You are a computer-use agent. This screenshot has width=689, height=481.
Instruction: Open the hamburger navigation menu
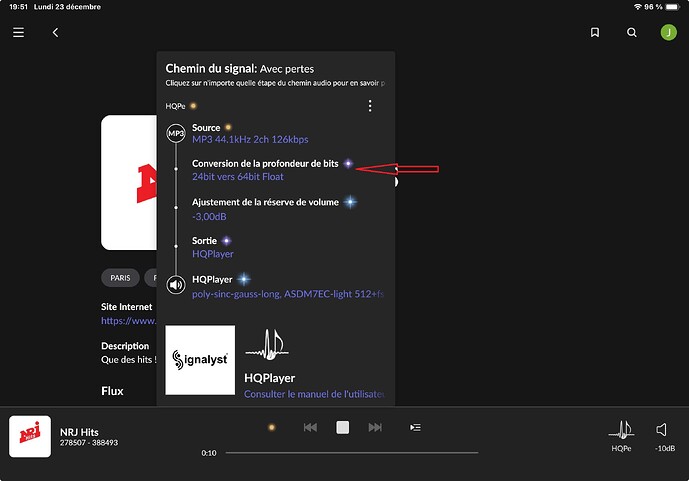point(18,32)
